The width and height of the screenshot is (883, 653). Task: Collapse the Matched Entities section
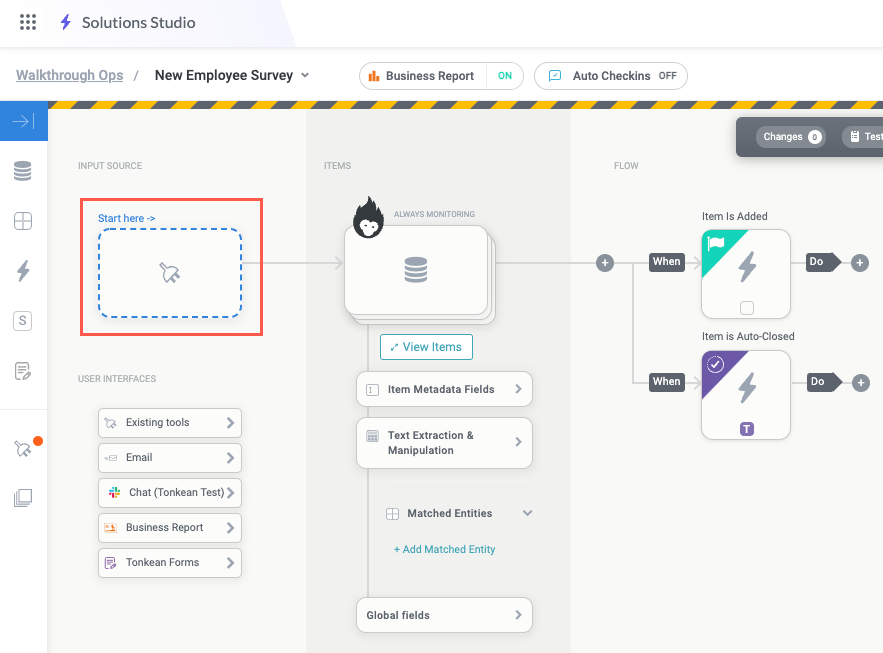pos(527,513)
